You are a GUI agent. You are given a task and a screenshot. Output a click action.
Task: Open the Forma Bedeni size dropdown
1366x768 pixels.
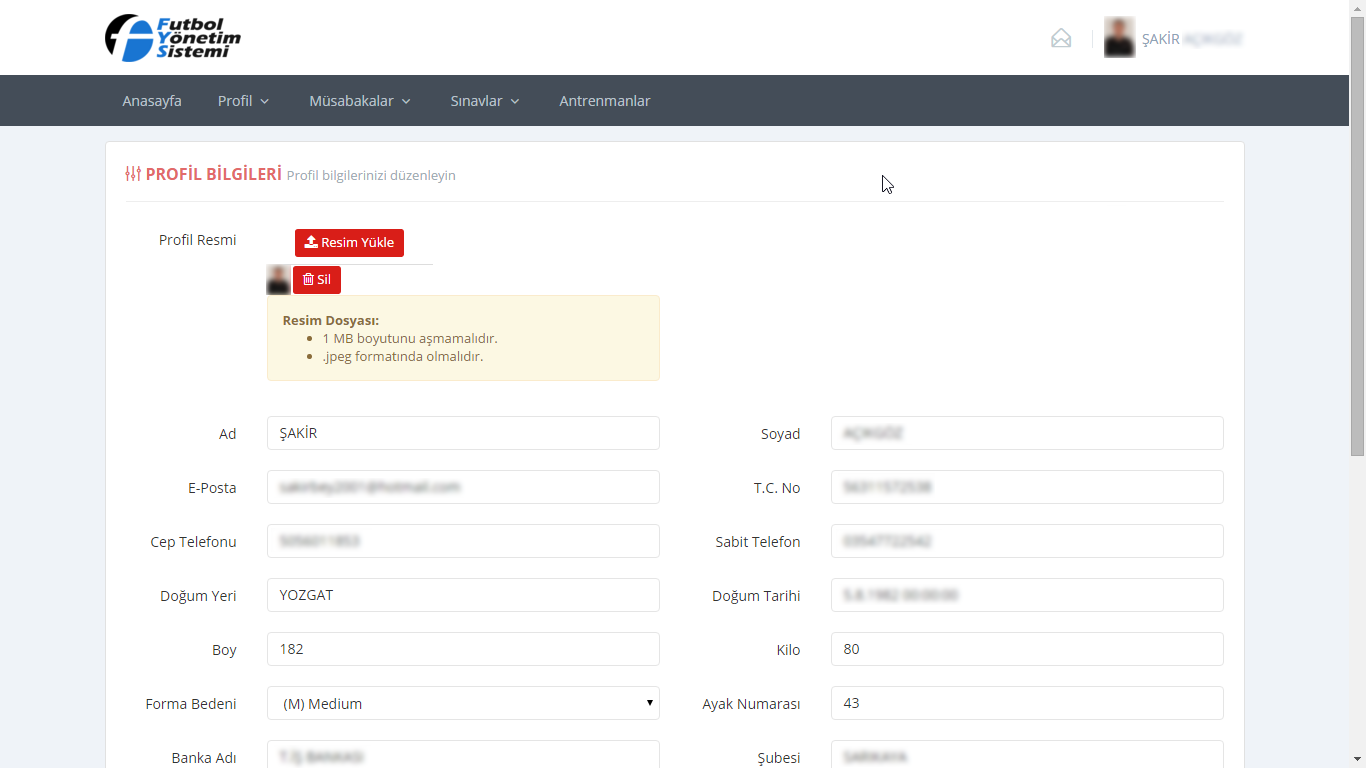tap(463, 703)
